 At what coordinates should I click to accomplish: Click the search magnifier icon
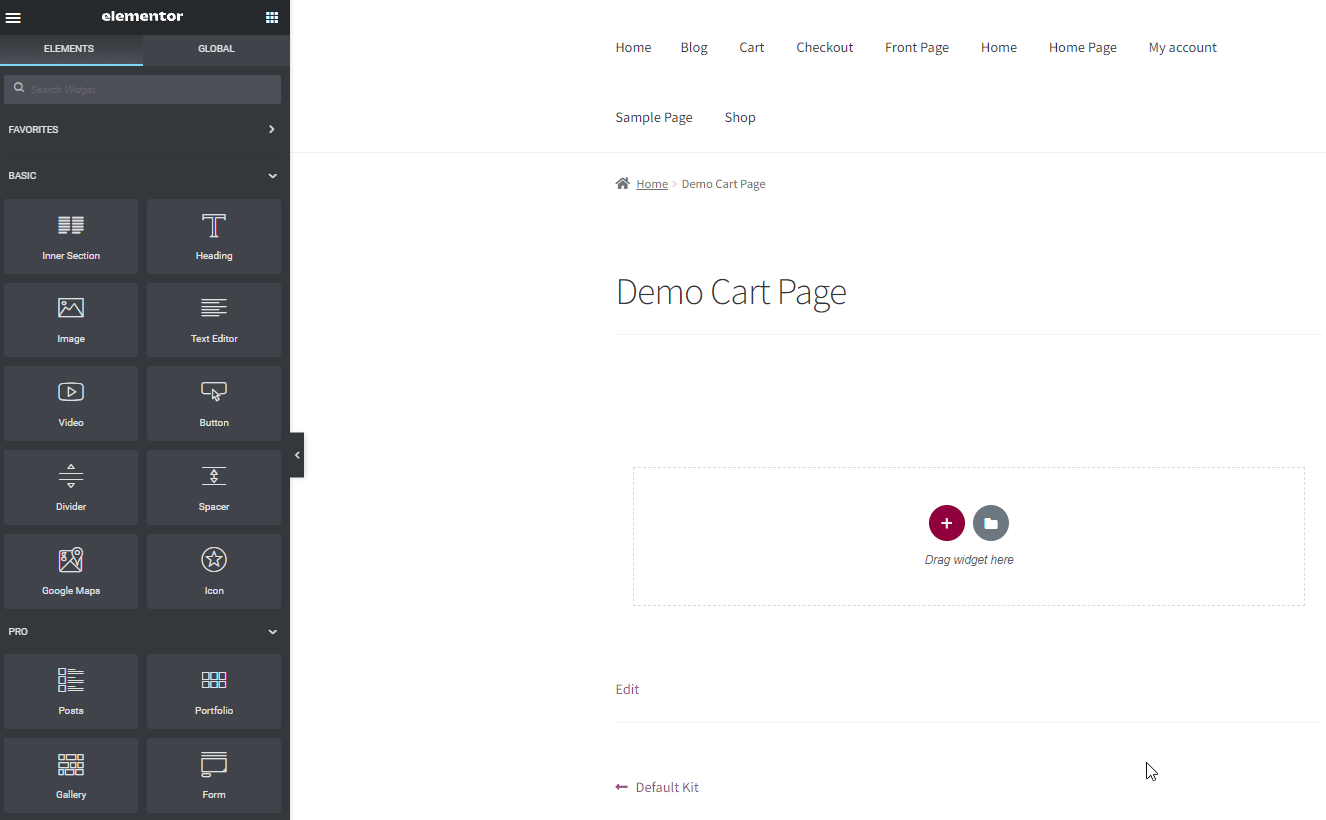(19, 88)
